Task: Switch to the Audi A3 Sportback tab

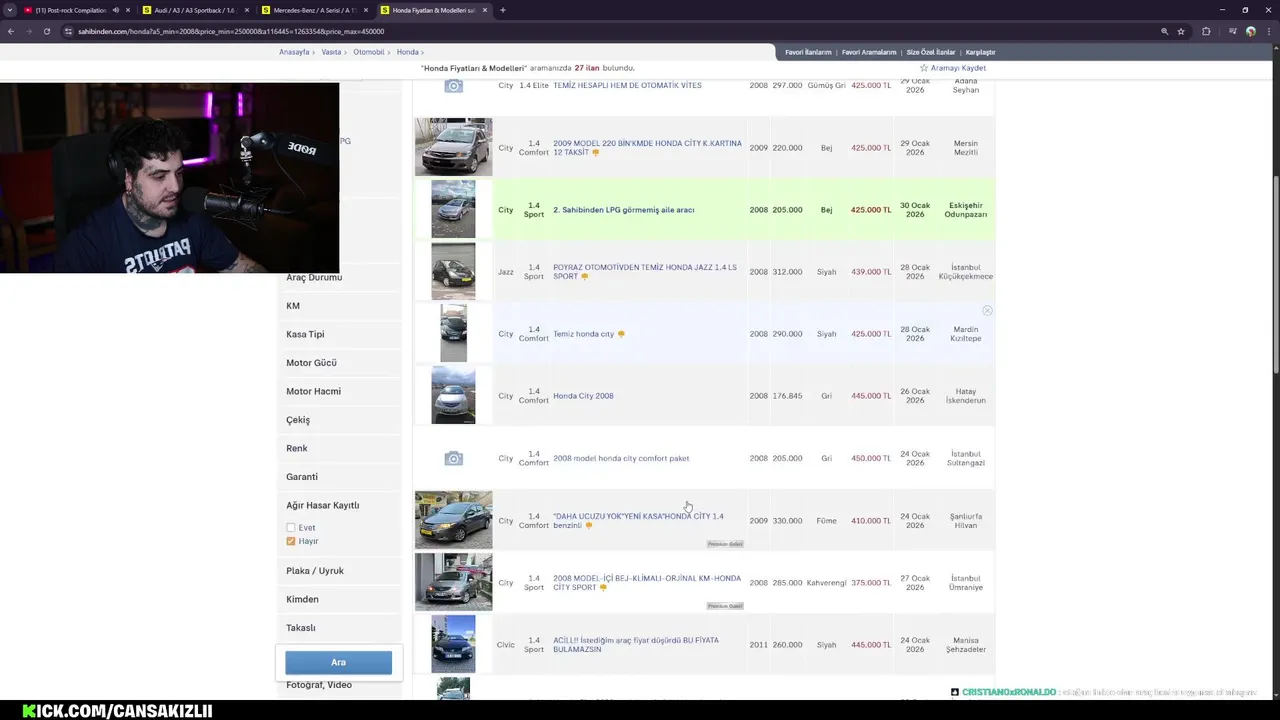Action: tap(195, 10)
